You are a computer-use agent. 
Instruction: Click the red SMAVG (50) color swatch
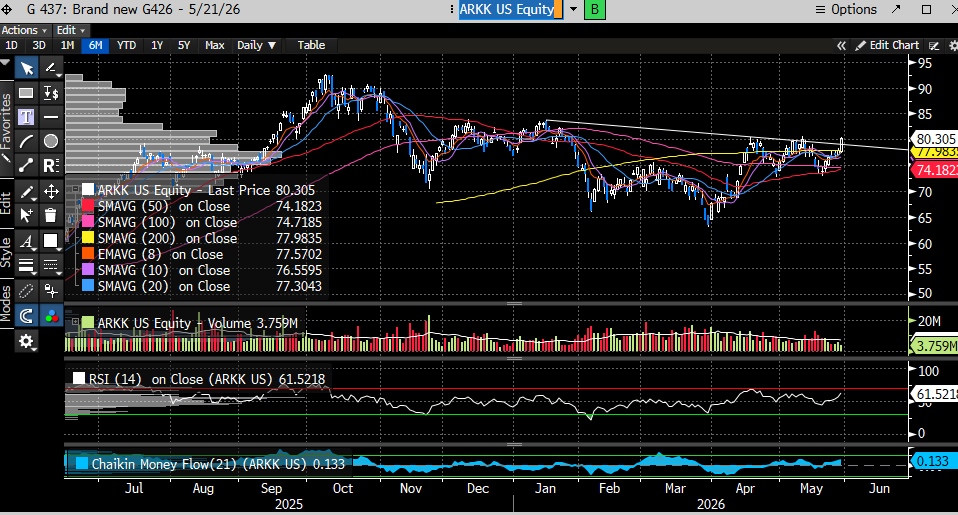click(x=88, y=206)
